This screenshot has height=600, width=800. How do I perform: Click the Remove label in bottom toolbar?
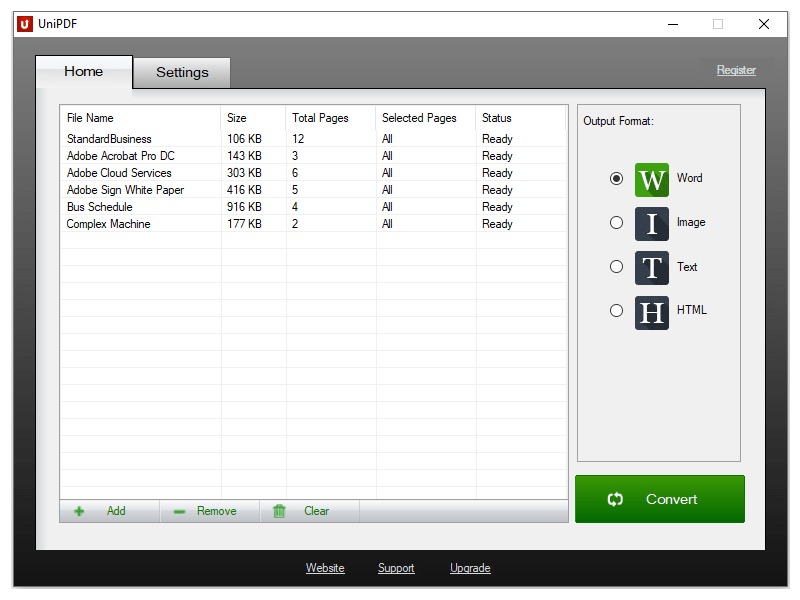pyautogui.click(x=216, y=511)
